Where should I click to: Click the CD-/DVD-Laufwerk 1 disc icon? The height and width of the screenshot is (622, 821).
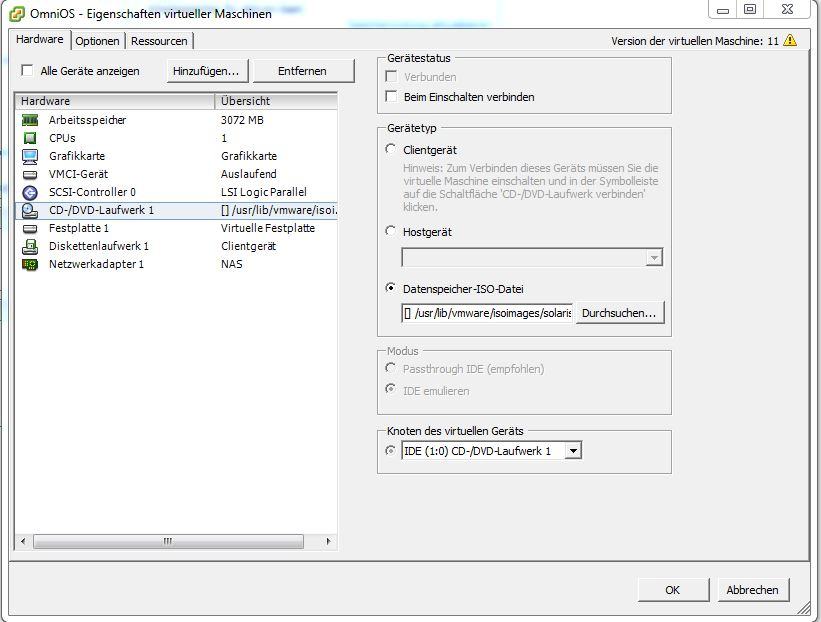pos(30,210)
